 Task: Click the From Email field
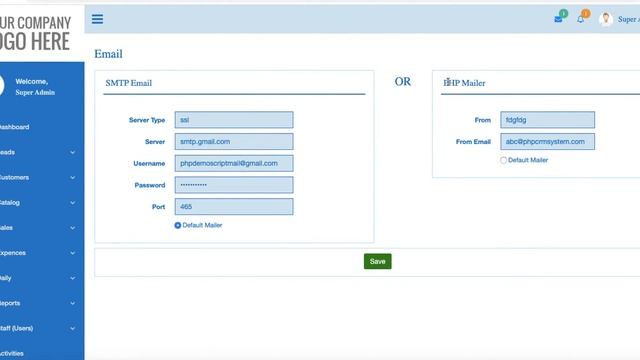[547, 142]
